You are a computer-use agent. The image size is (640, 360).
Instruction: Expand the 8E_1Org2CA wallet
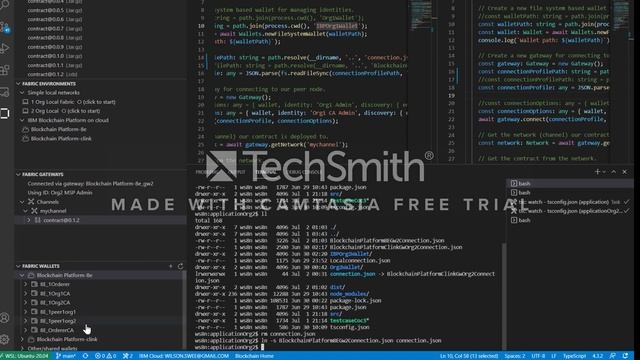pos(25,302)
